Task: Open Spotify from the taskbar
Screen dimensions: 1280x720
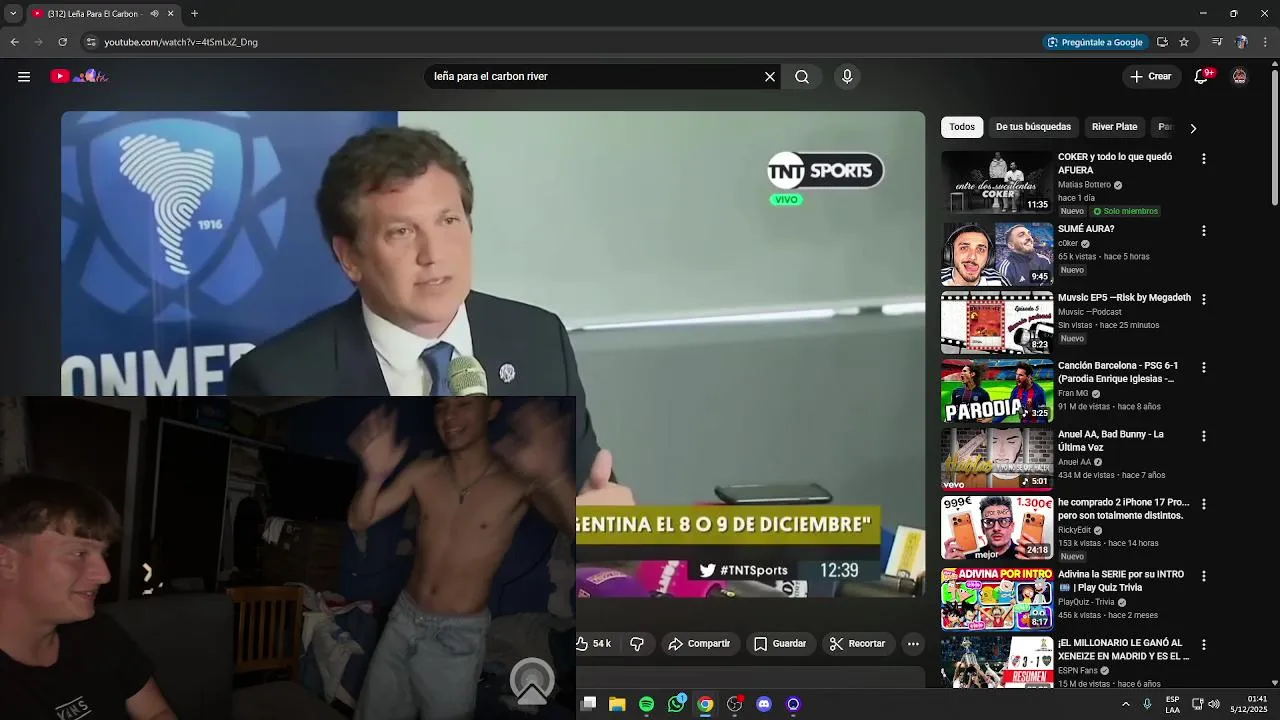Action: [x=646, y=704]
